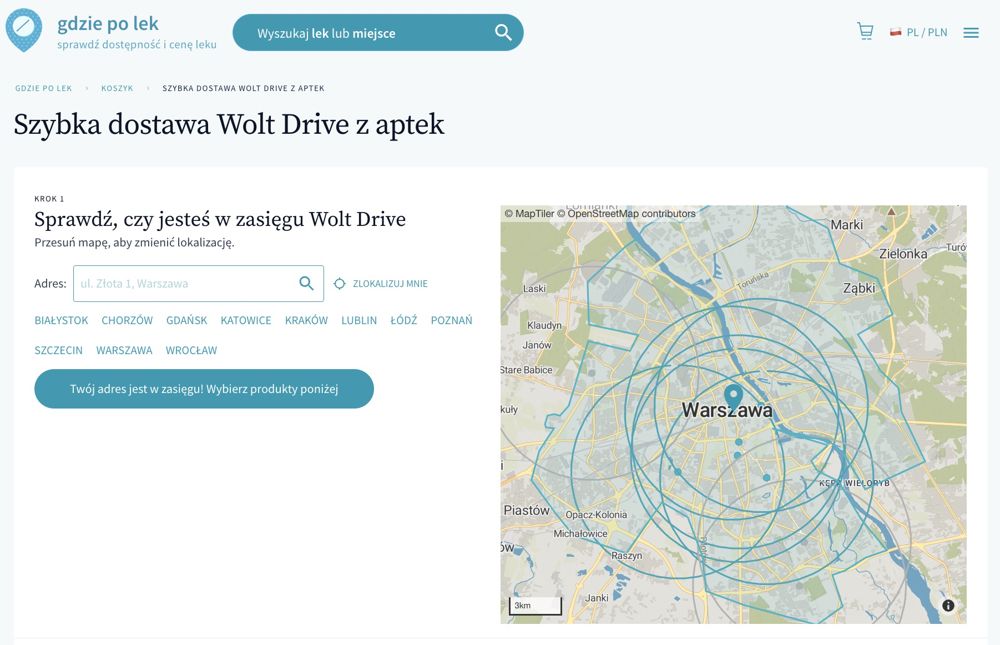The width and height of the screenshot is (1000, 645).
Task: Click the Klaudyn label on the map
Action: coord(544,325)
